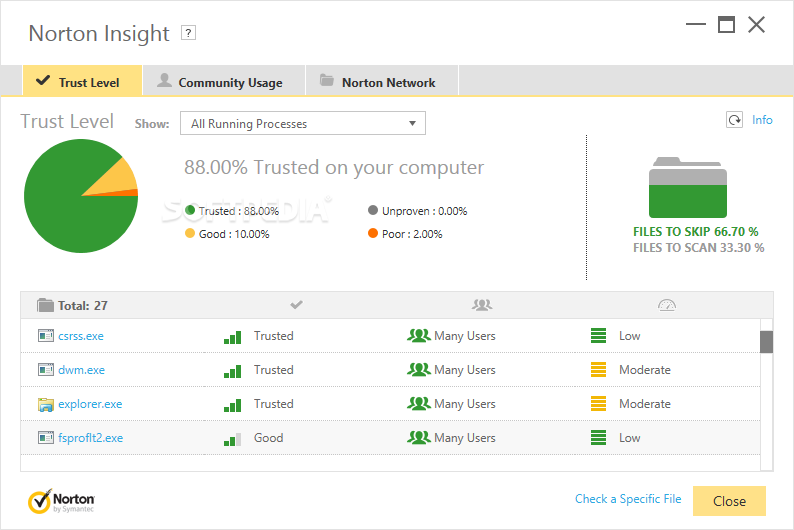Click the explorer.exe folder icon

click(x=46, y=404)
